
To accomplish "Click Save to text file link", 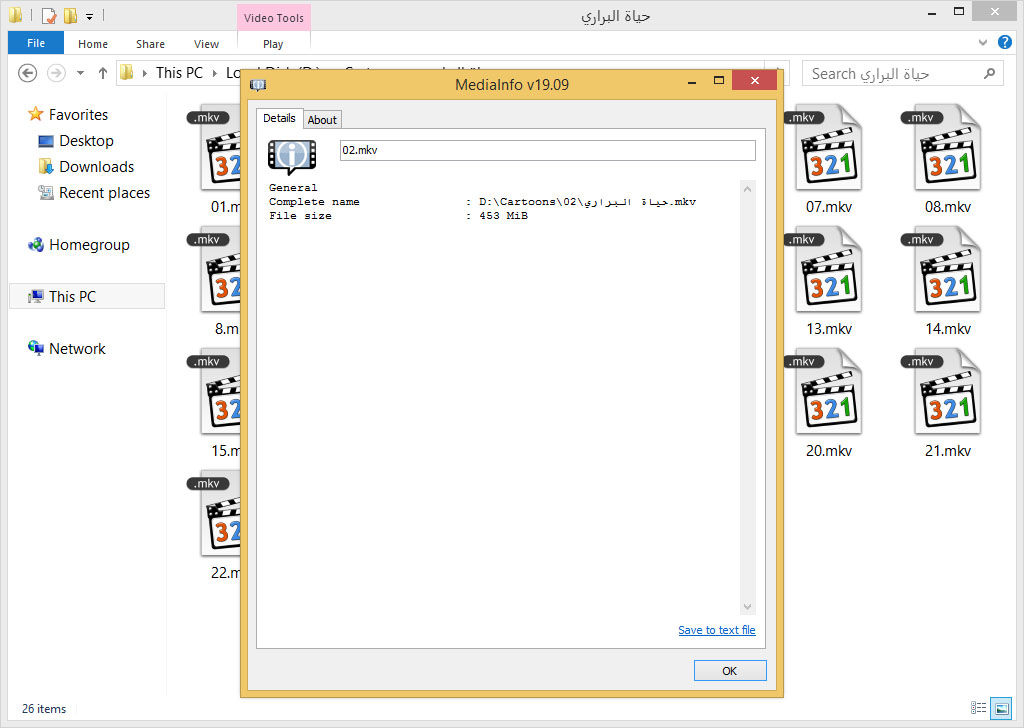I will [716, 630].
